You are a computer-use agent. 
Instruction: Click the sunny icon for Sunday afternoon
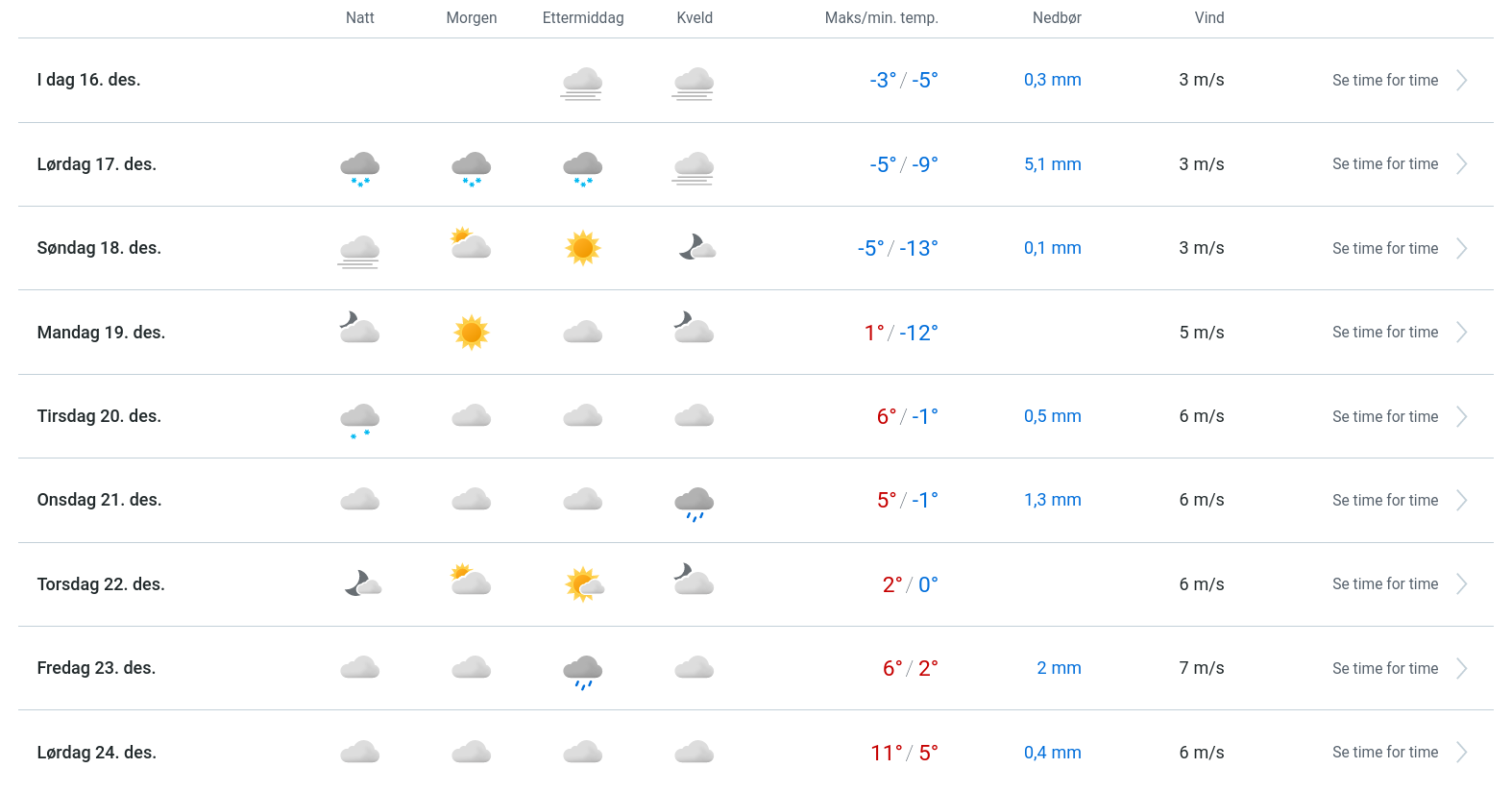coord(582,248)
